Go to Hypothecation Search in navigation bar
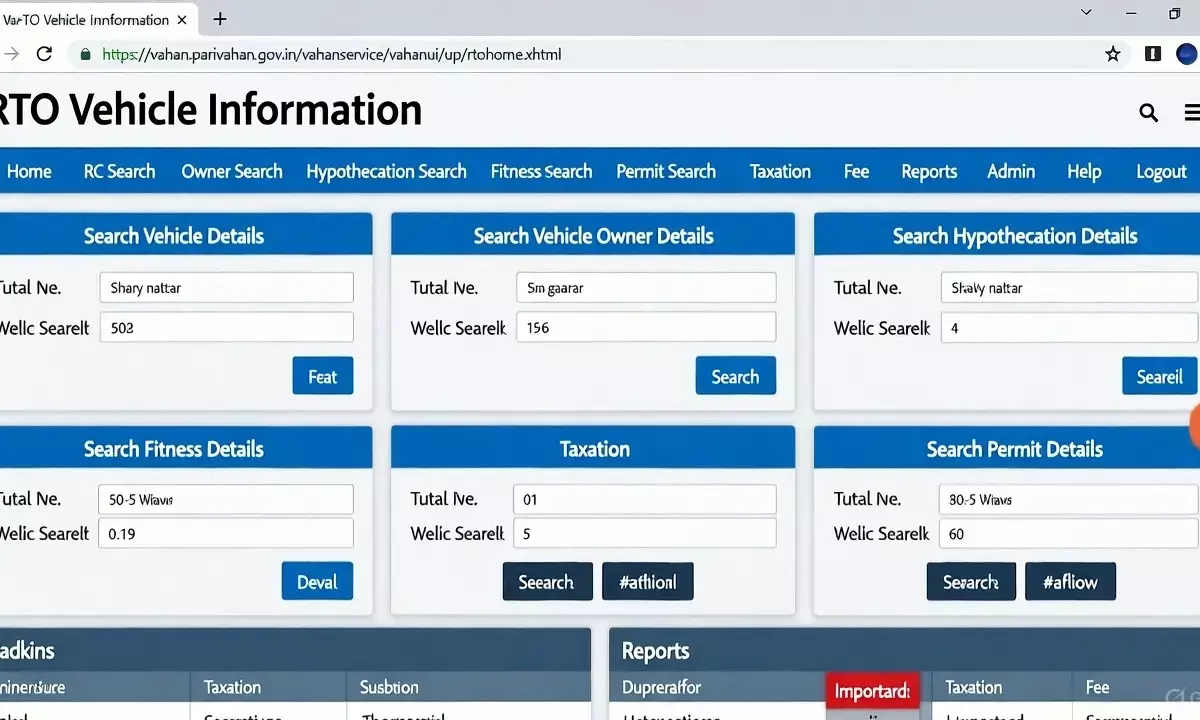This screenshot has width=1200, height=720. 386,171
